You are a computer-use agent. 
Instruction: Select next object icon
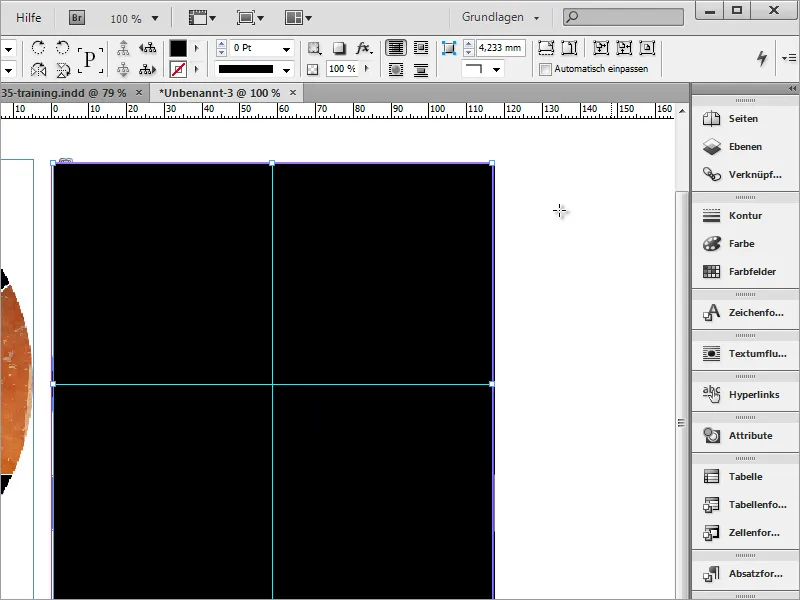[147, 69]
